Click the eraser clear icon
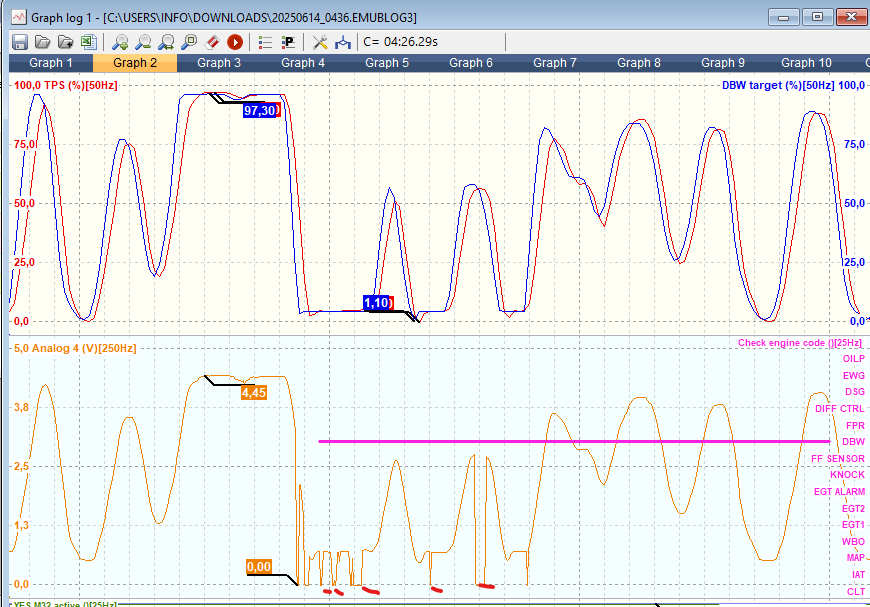 pos(212,42)
